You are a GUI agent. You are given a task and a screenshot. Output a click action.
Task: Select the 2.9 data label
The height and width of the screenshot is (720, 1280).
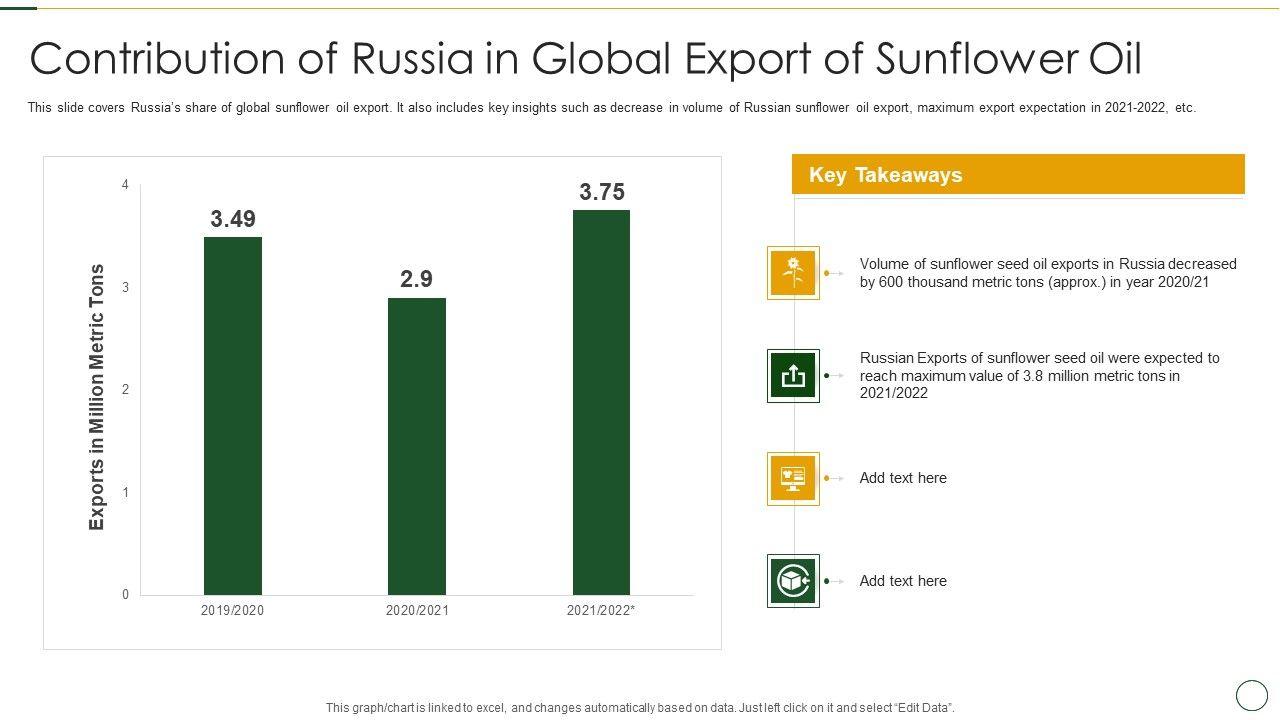pos(416,280)
